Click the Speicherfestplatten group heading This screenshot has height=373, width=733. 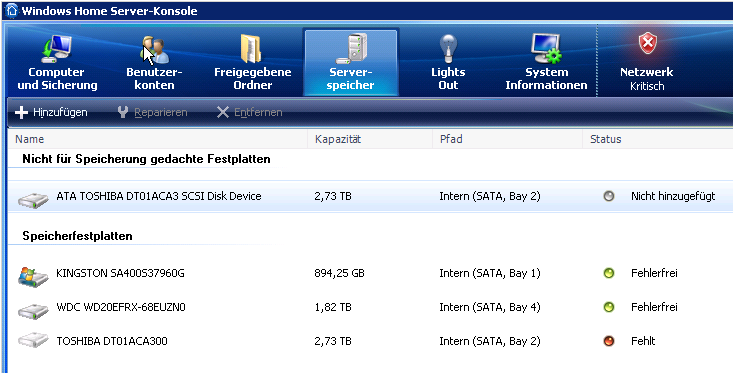click(x=78, y=236)
